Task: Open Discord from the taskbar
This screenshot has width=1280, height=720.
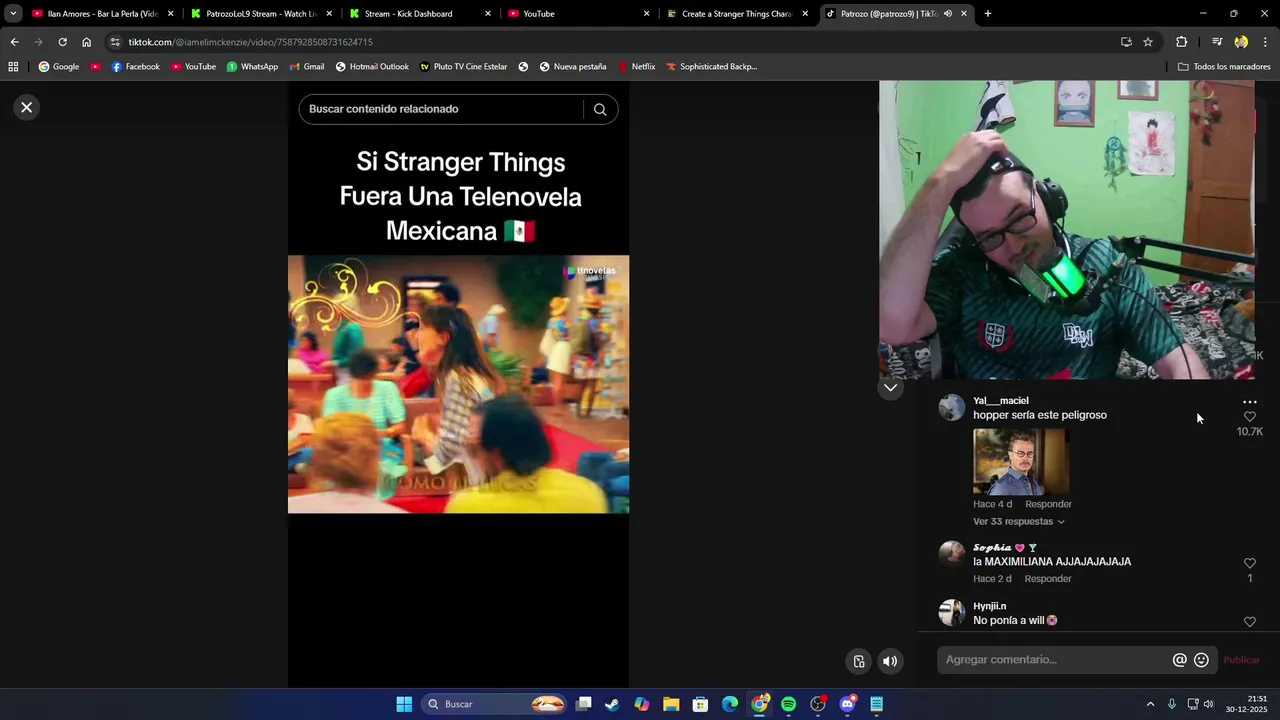Action: (848, 704)
